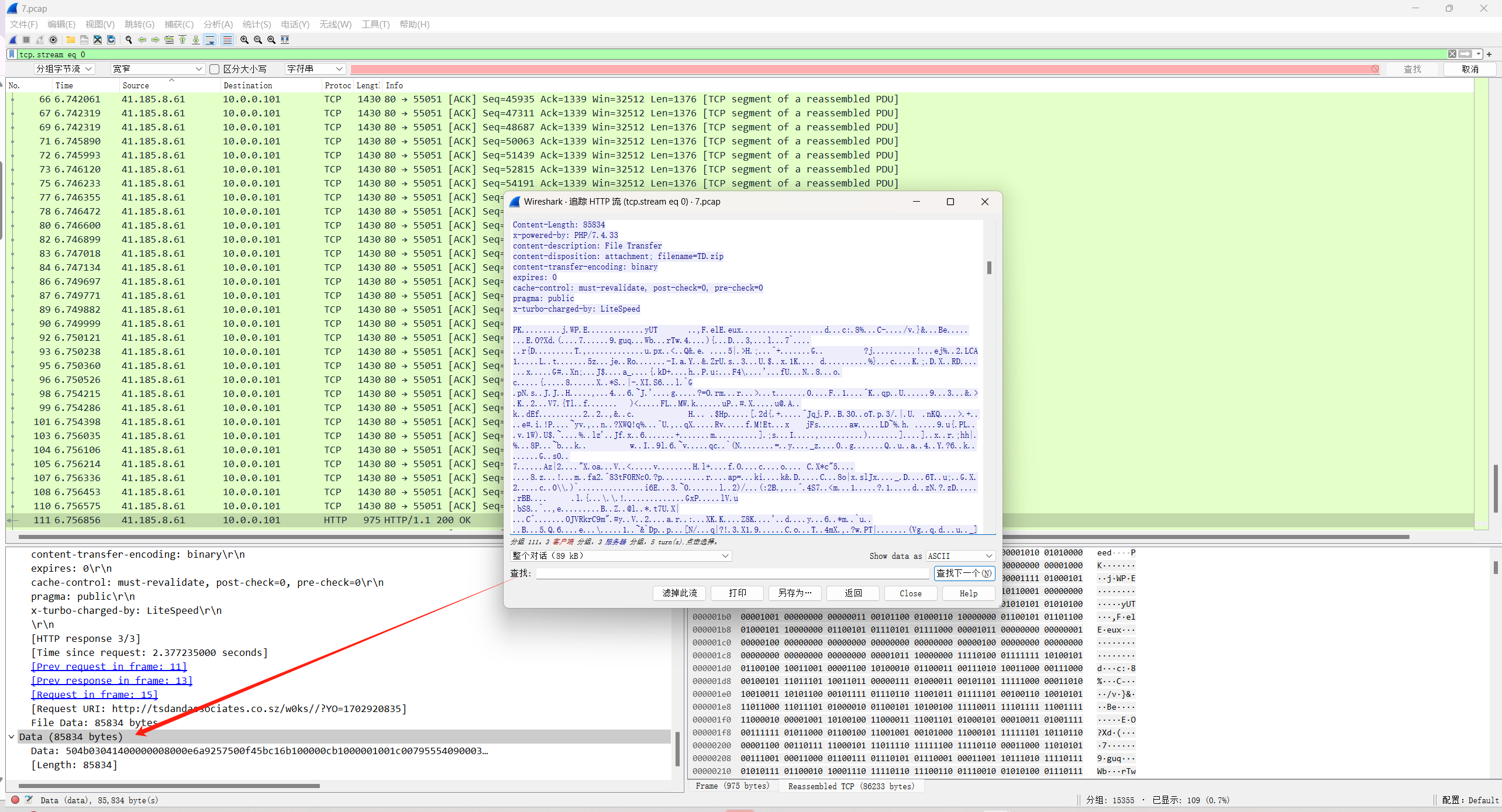Image resolution: width=1502 pixels, height=812 pixels.
Task: Collapse the Data (85834 bytes) tree node
Action: coord(12,737)
